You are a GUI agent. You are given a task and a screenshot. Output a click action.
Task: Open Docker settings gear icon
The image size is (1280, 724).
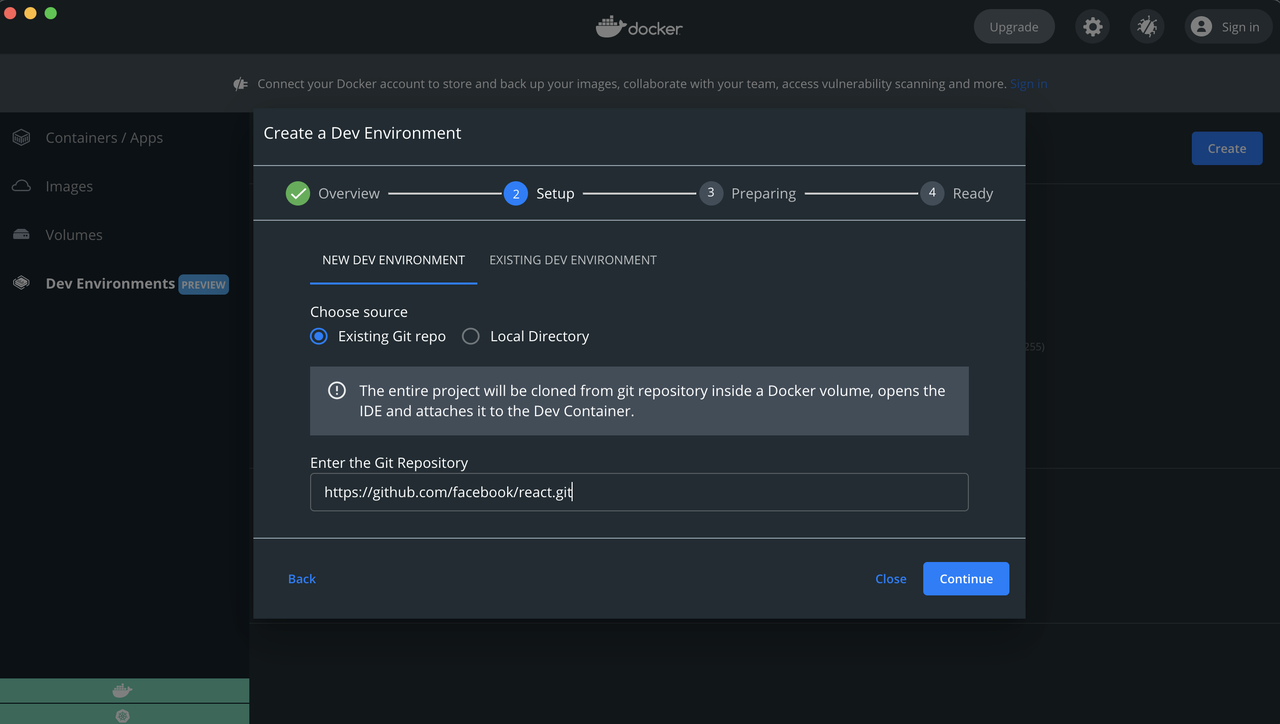[x=1093, y=27]
